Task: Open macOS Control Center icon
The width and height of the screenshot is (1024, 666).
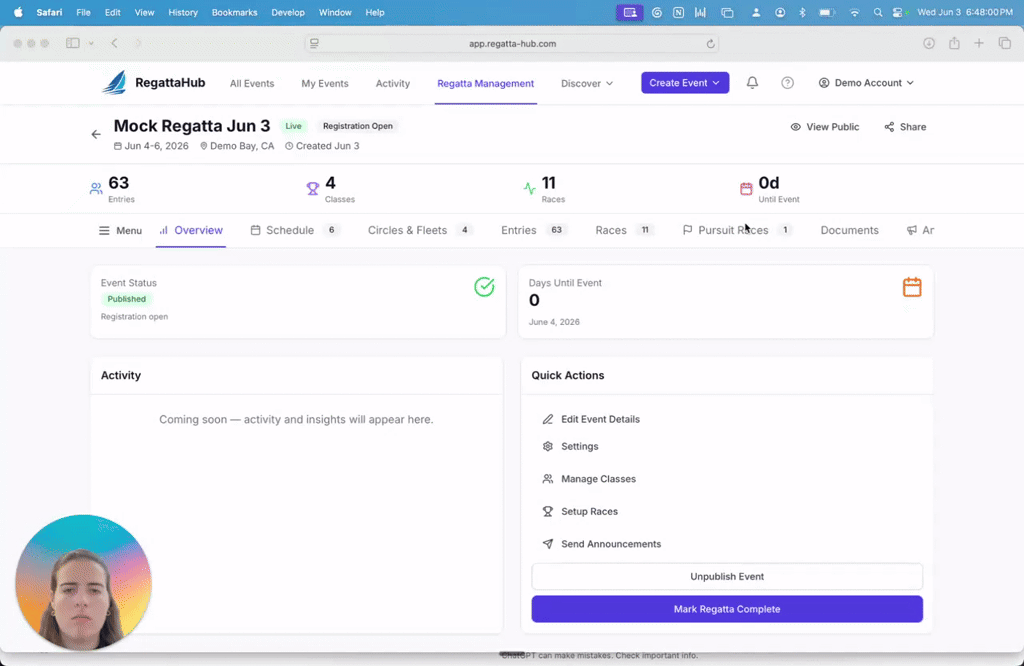Action: point(899,12)
